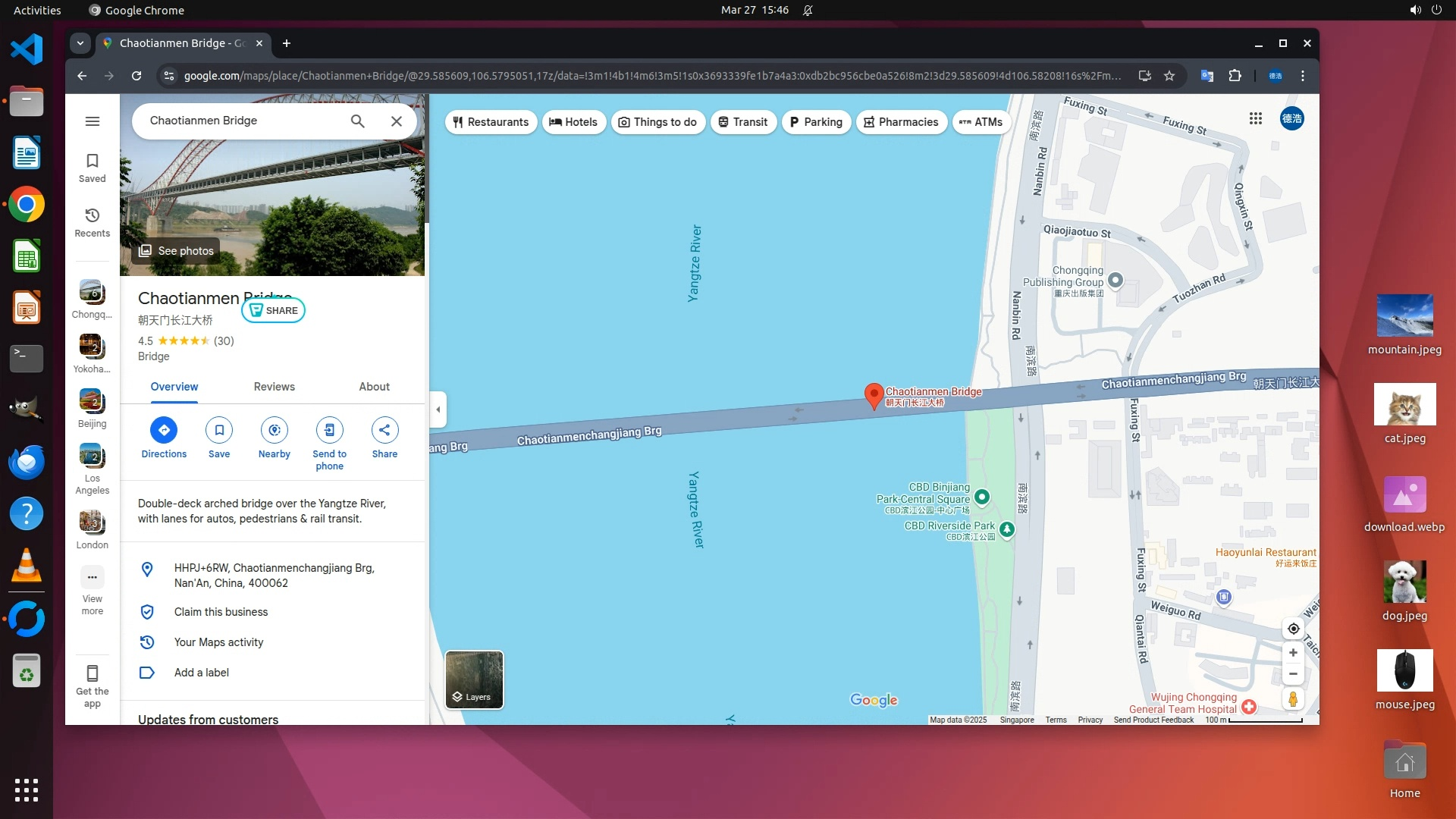Viewport: 1456px width, 819px height.
Task: Toggle the Layers satellite view
Action: pyautogui.click(x=474, y=679)
